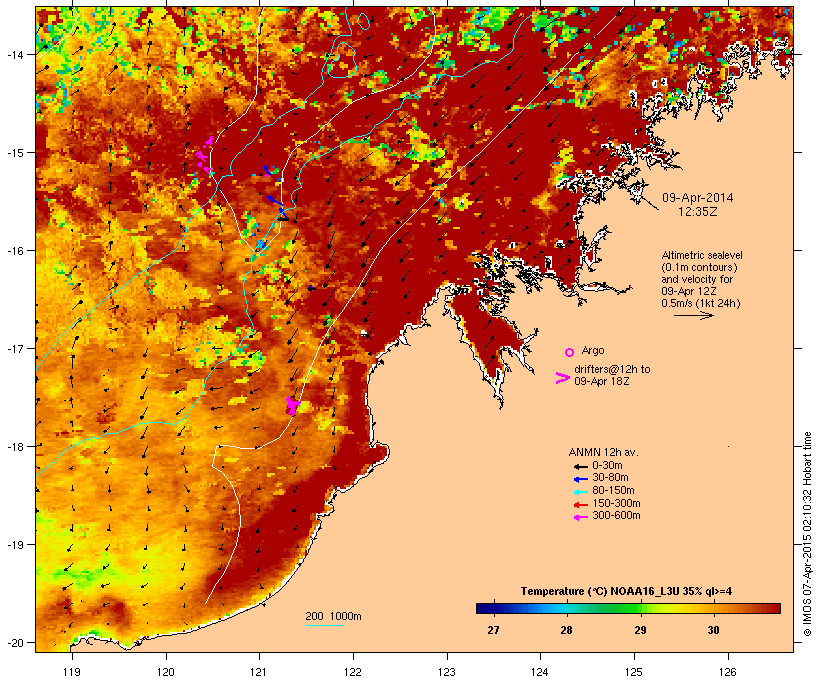820x680 pixels.
Task: Click the 0.5m/s velocity scale arrow
Action: pyautogui.click(x=694, y=315)
